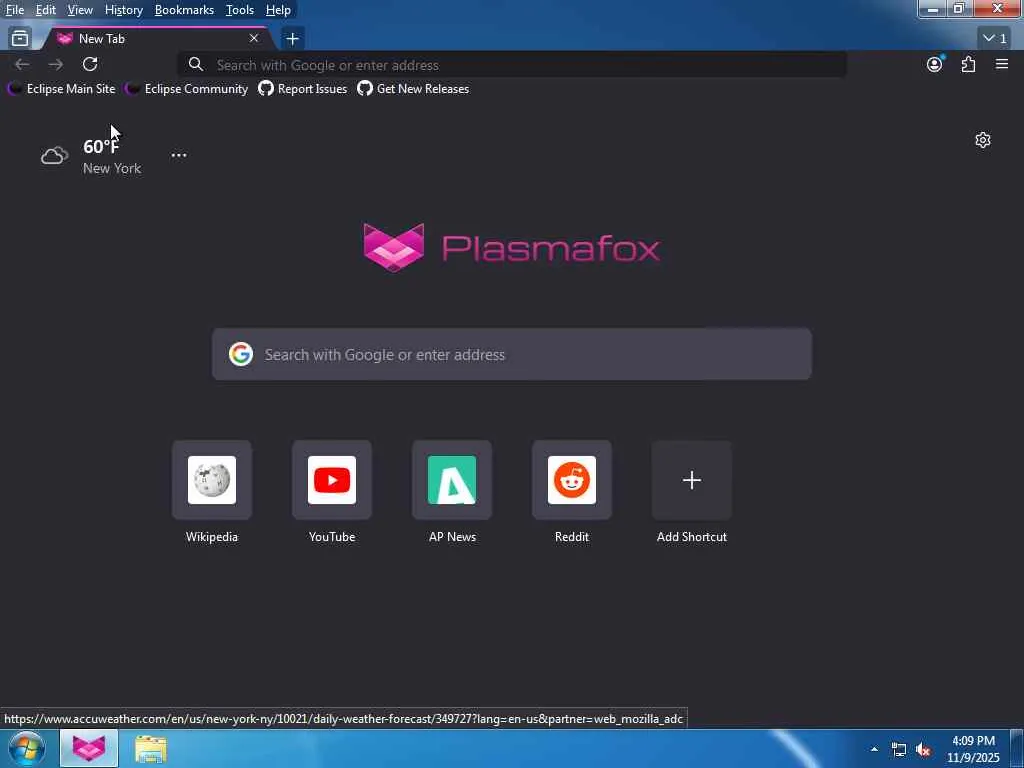Open Windows Explorer from the taskbar
Viewport: 1024px width, 768px height.
[x=151, y=749]
